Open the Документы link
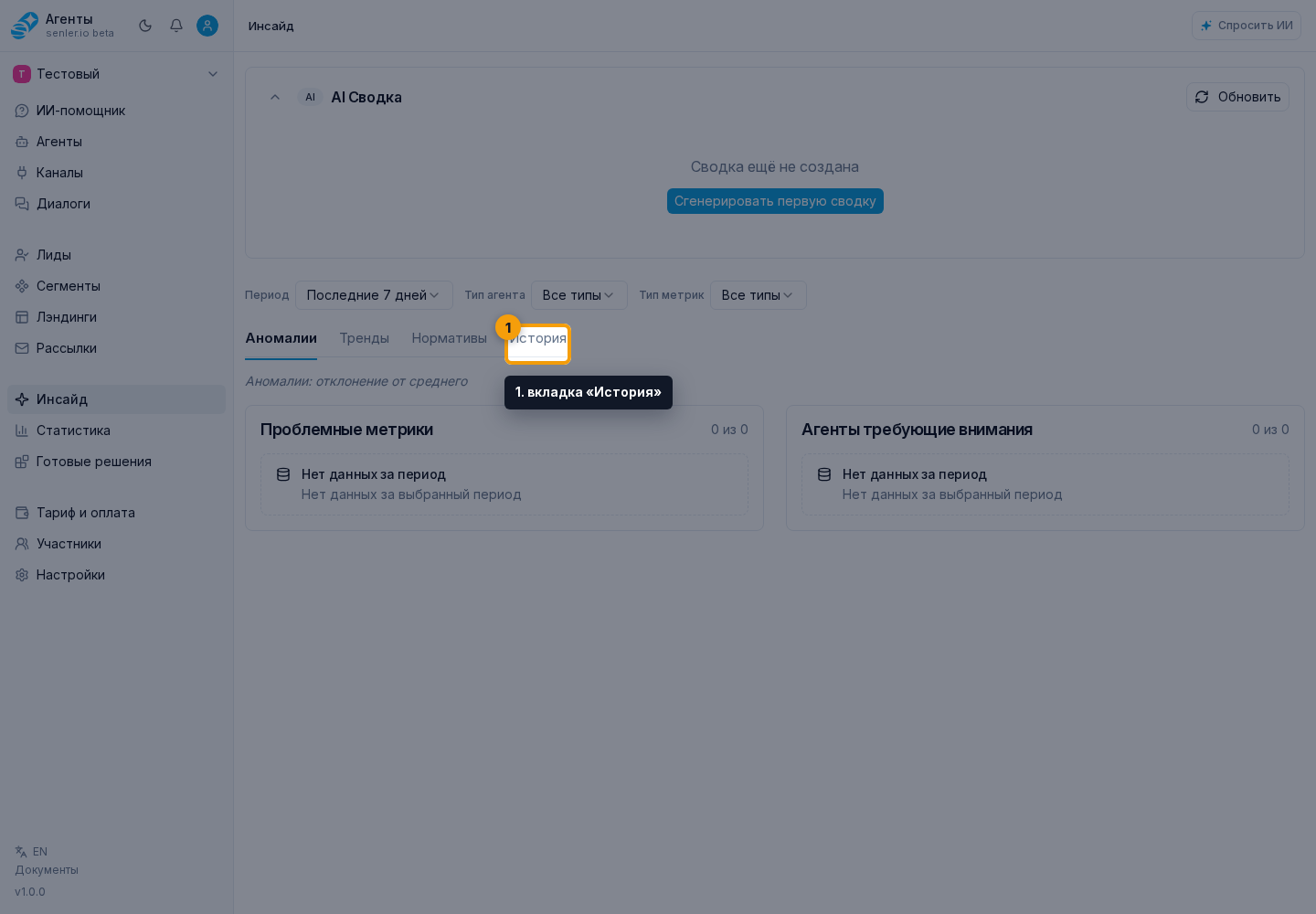The width and height of the screenshot is (1316, 914). [x=47, y=870]
